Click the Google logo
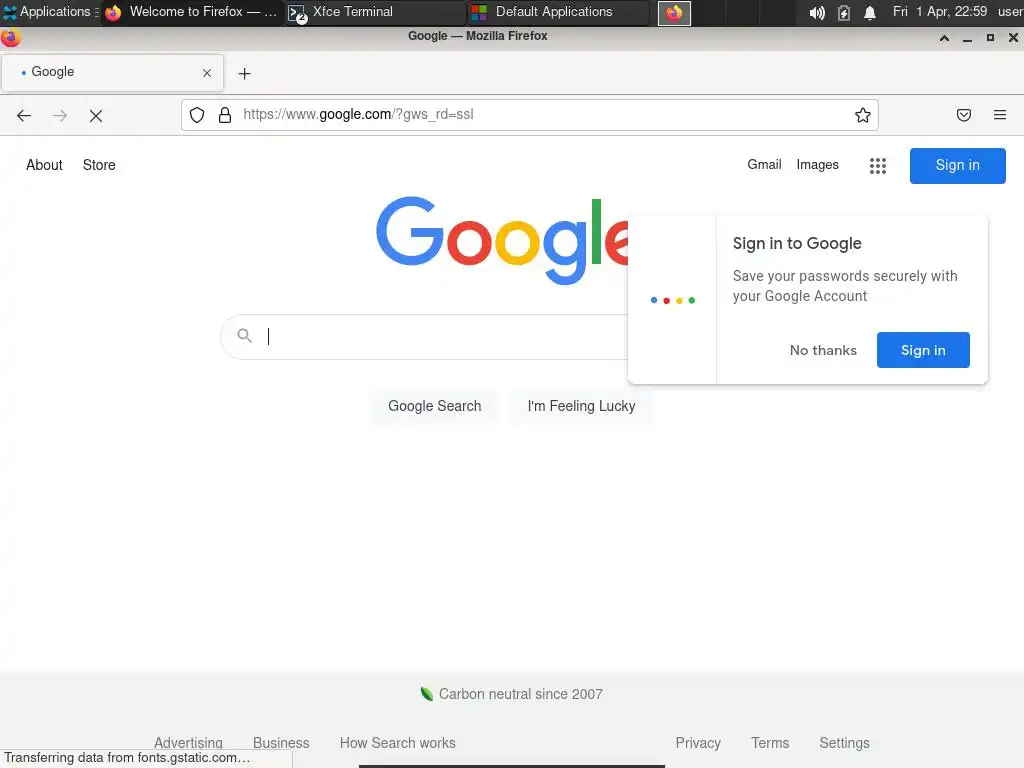The width and height of the screenshot is (1024, 768). (x=502, y=240)
